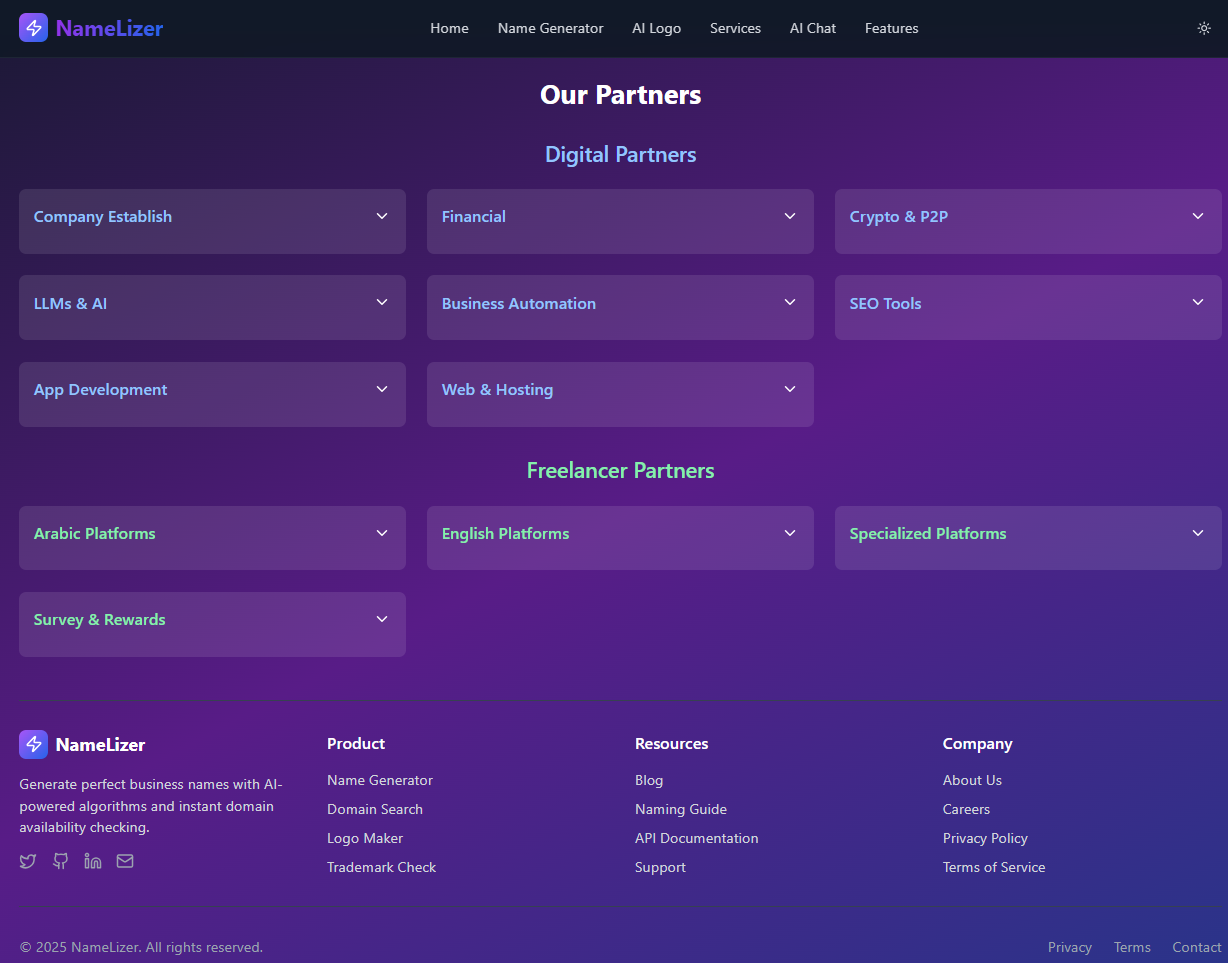This screenshot has height=963, width=1228.
Task: Click the Contact link in the bottom bar
Action: click(1196, 947)
